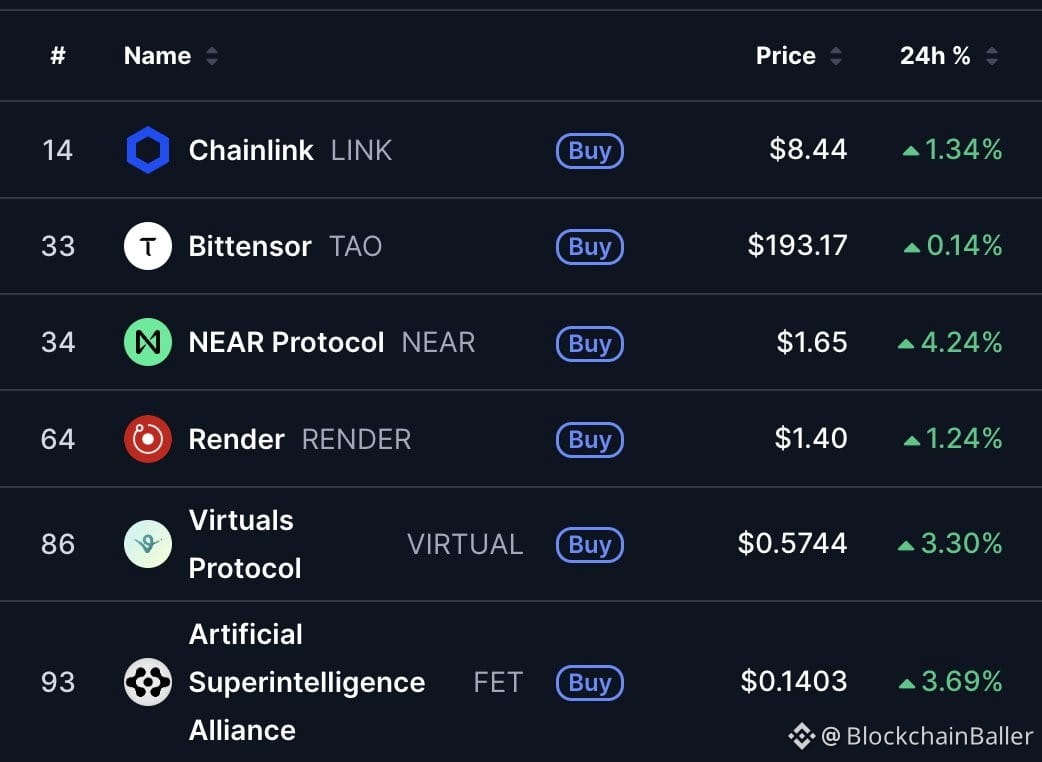Click Buy button for Render

pyautogui.click(x=589, y=440)
